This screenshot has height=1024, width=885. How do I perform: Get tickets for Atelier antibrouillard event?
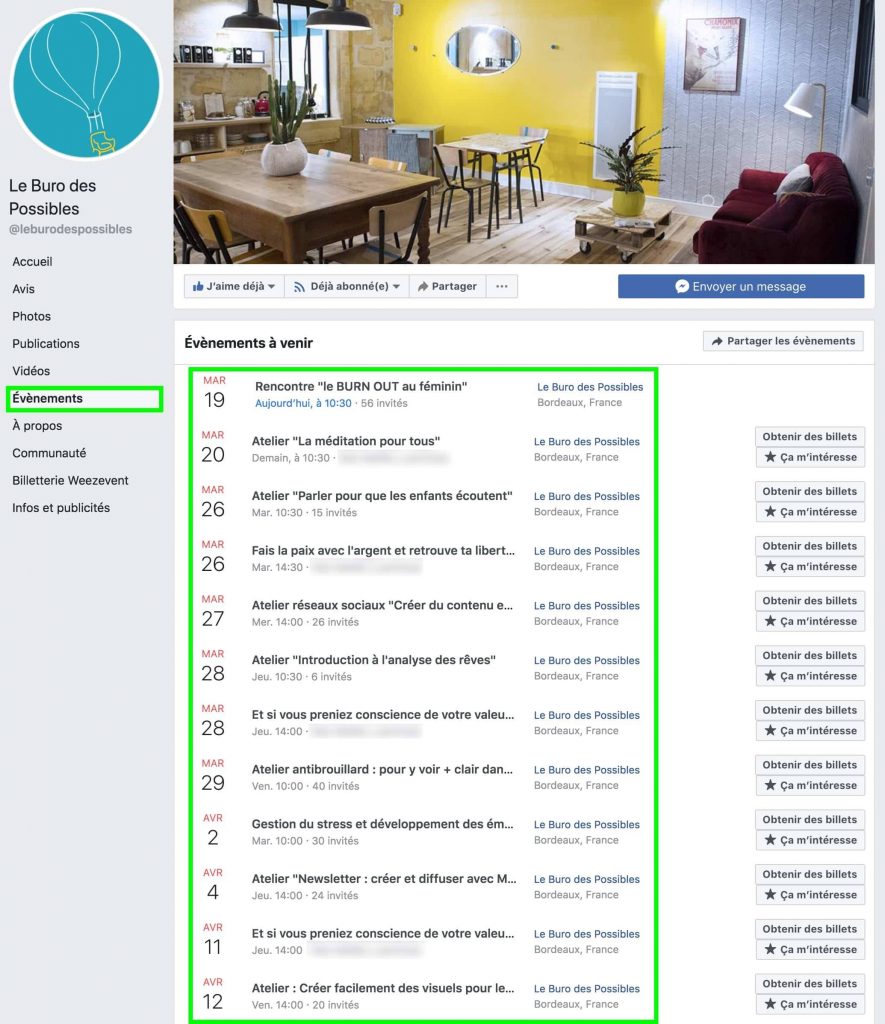pos(810,765)
